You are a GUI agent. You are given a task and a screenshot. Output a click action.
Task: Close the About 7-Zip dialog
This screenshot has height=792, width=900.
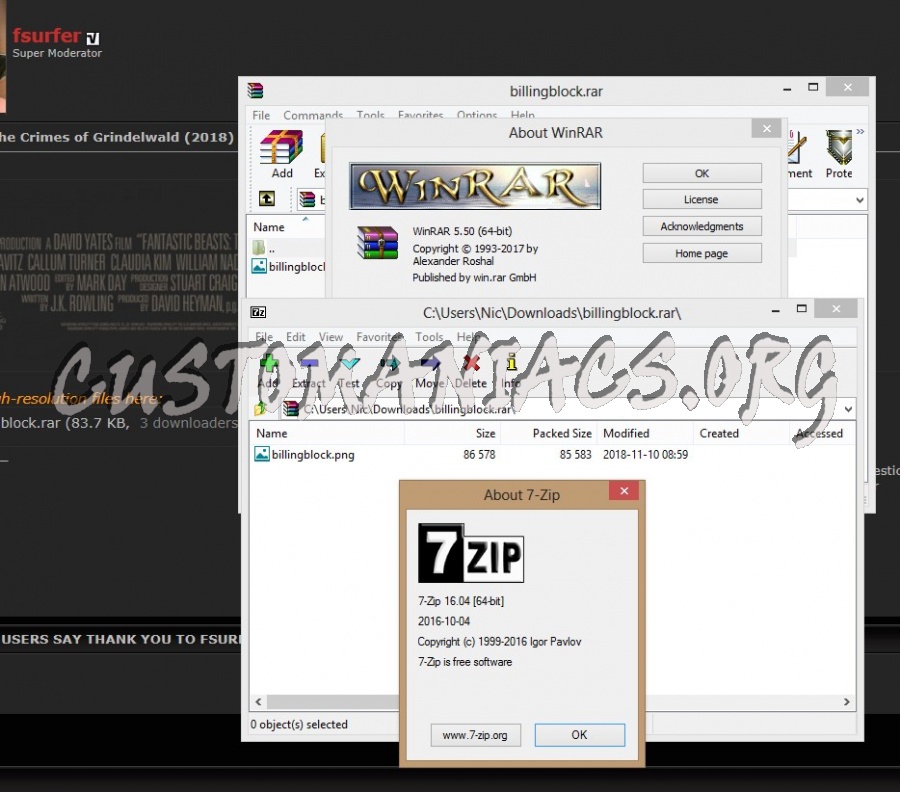coord(624,491)
